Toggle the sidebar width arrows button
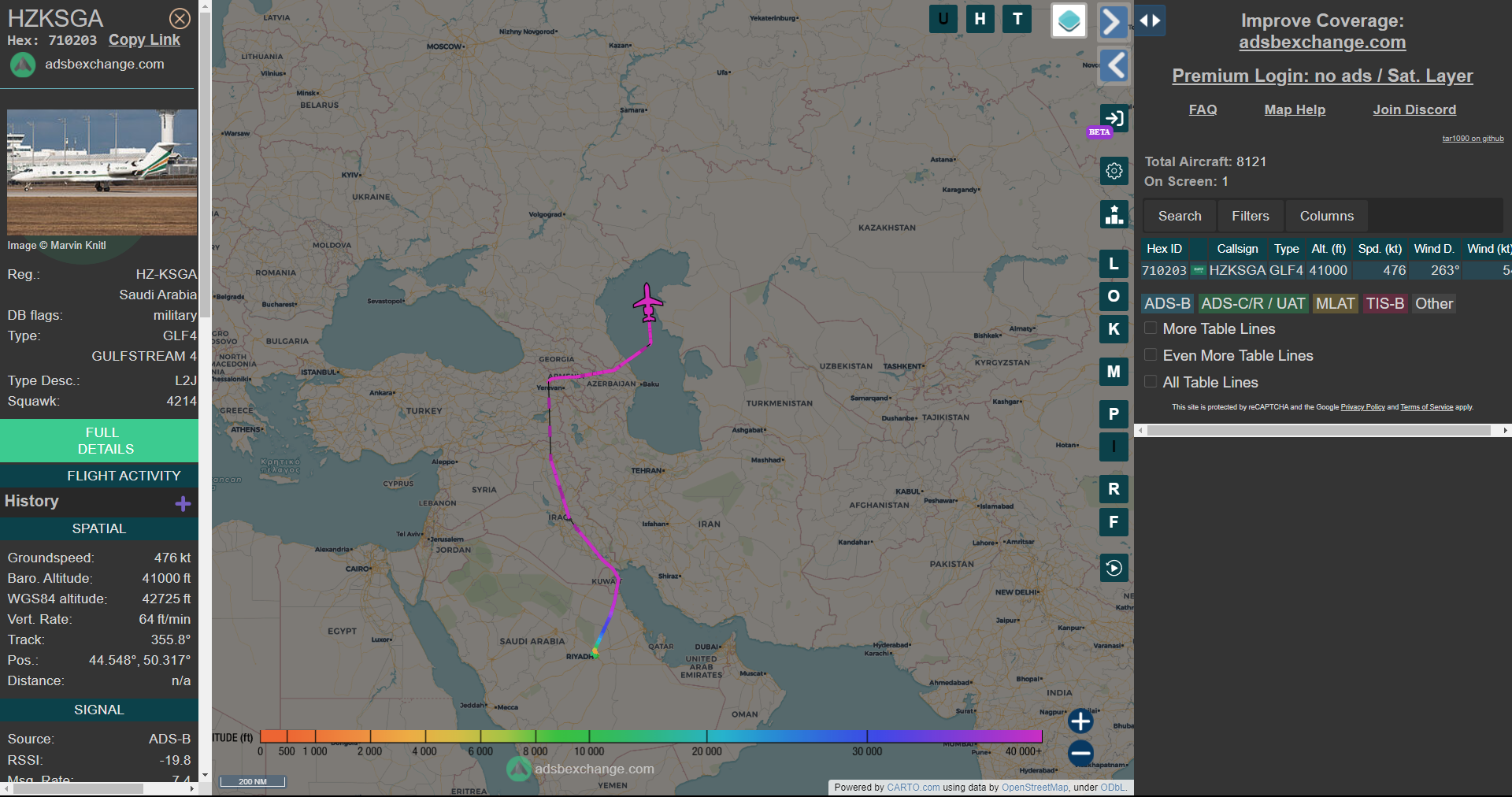Viewport: 1512px width, 797px height. tap(1150, 20)
